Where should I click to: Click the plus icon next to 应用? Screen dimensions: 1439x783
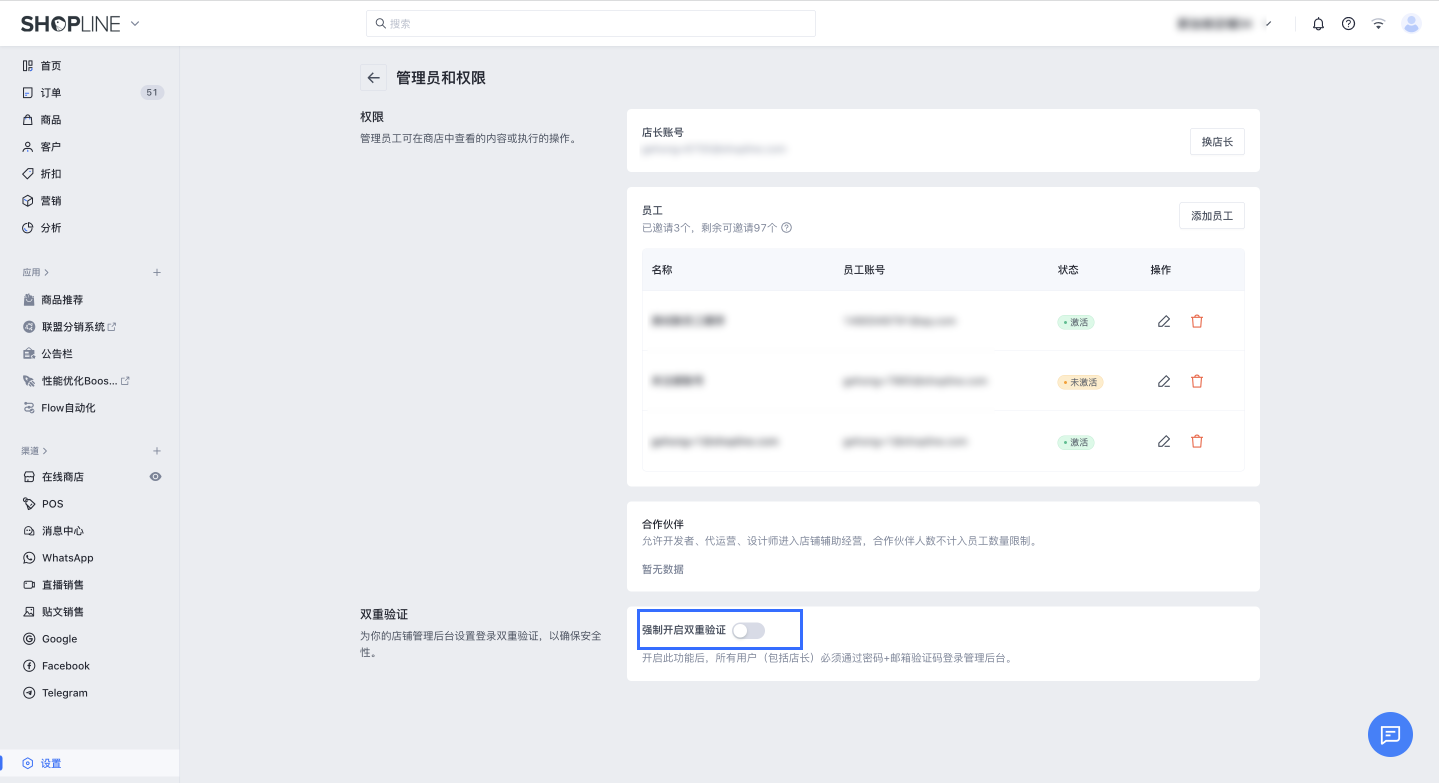coord(157,272)
